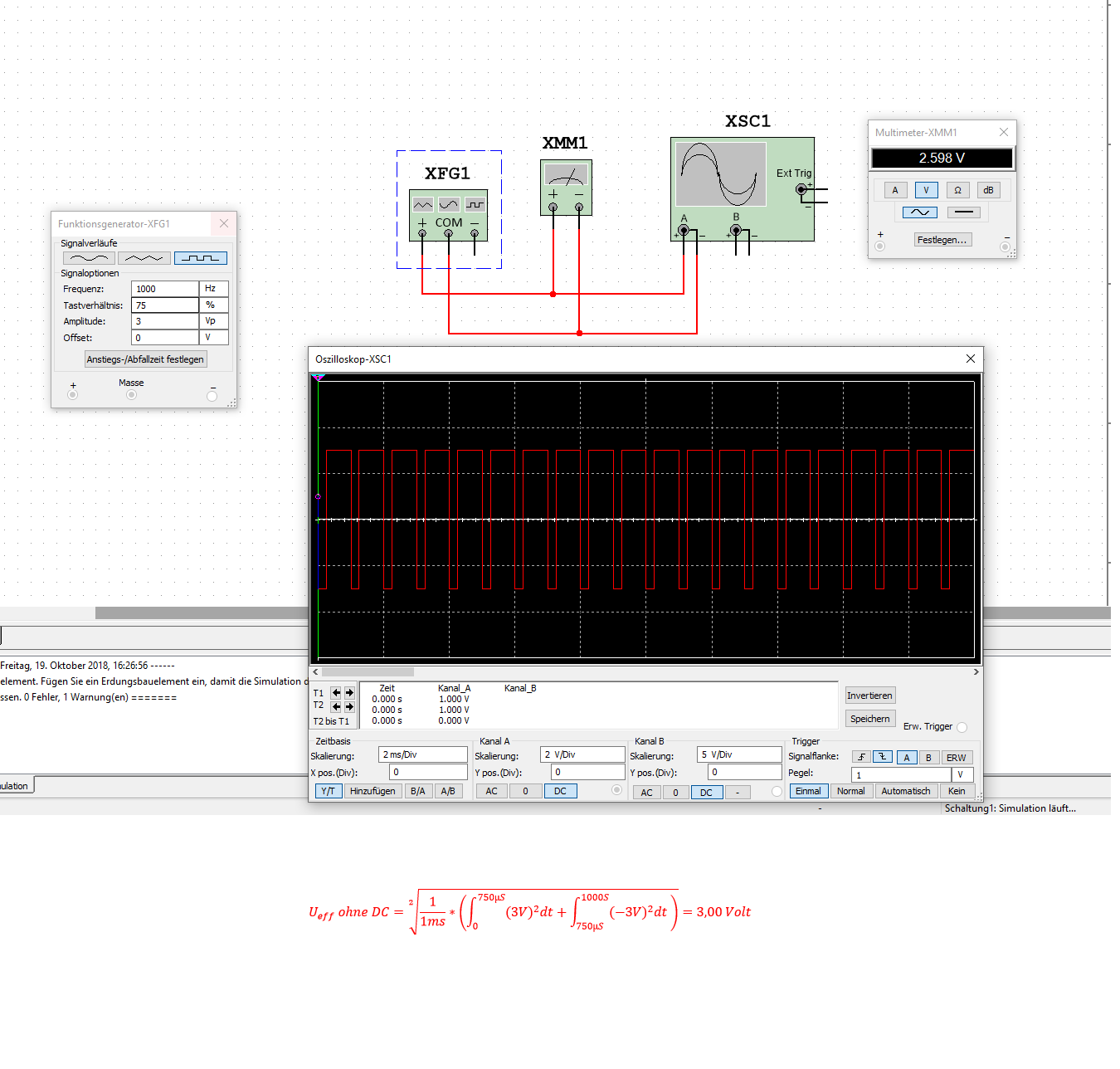The image size is (1120, 1069).
Task: Select ohmmeter mode Ω on Multimeter
Action: pyautogui.click(x=957, y=190)
